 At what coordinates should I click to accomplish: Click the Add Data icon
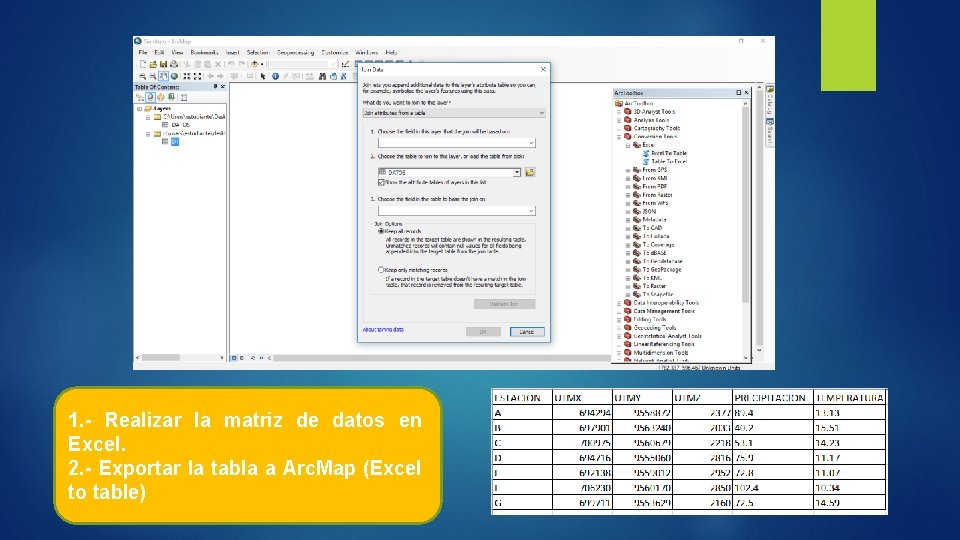255,64
